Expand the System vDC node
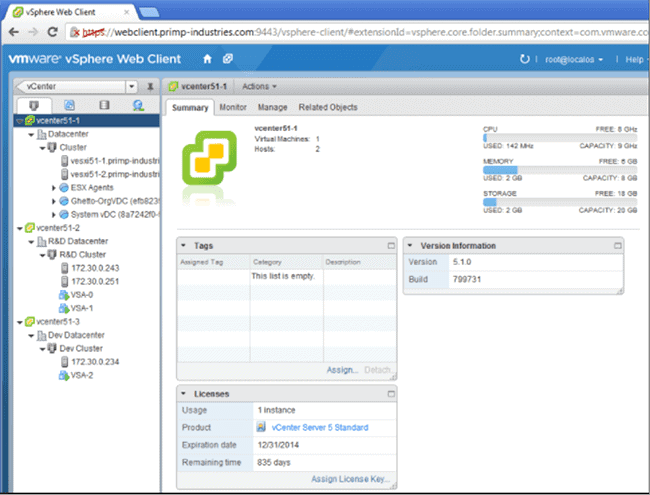The image size is (650, 495). point(53,215)
